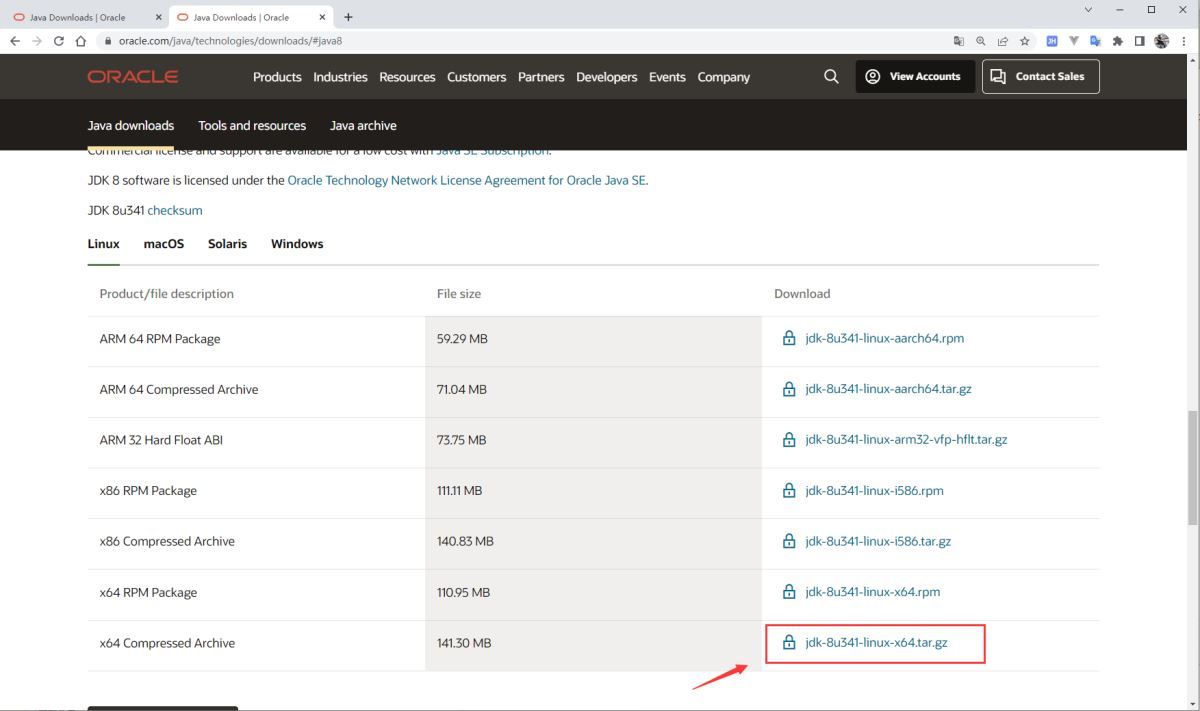Download jdk-8u341-linux-x64.tar.gz

point(876,643)
